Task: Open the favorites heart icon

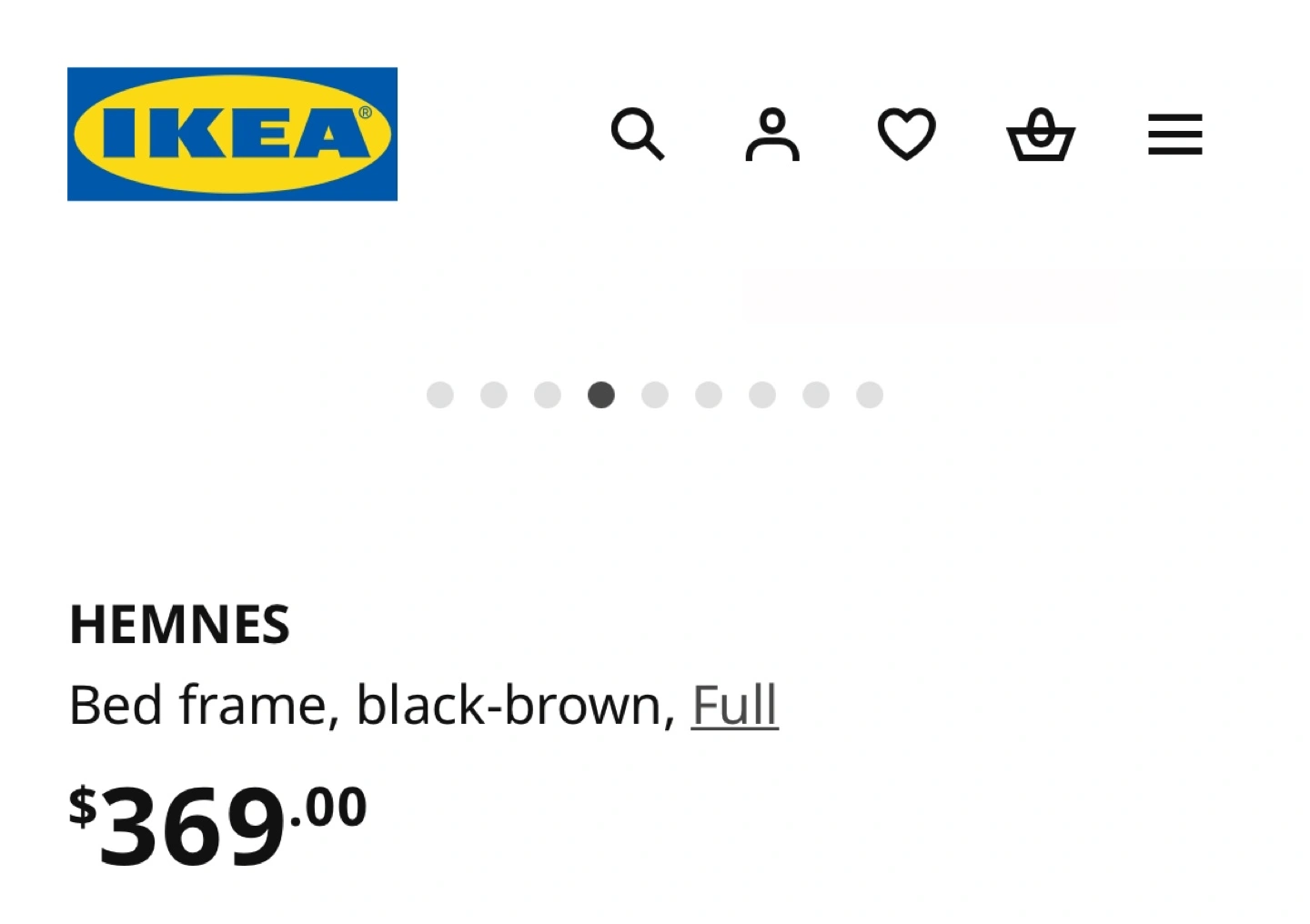Action: click(906, 135)
